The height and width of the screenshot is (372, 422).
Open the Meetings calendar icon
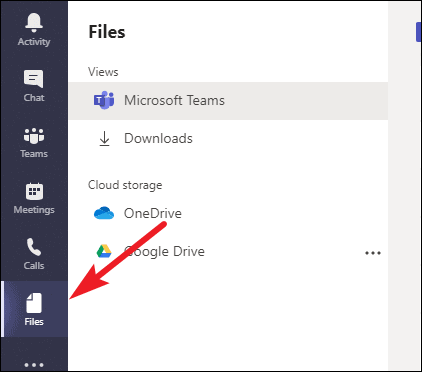pyautogui.click(x=34, y=191)
